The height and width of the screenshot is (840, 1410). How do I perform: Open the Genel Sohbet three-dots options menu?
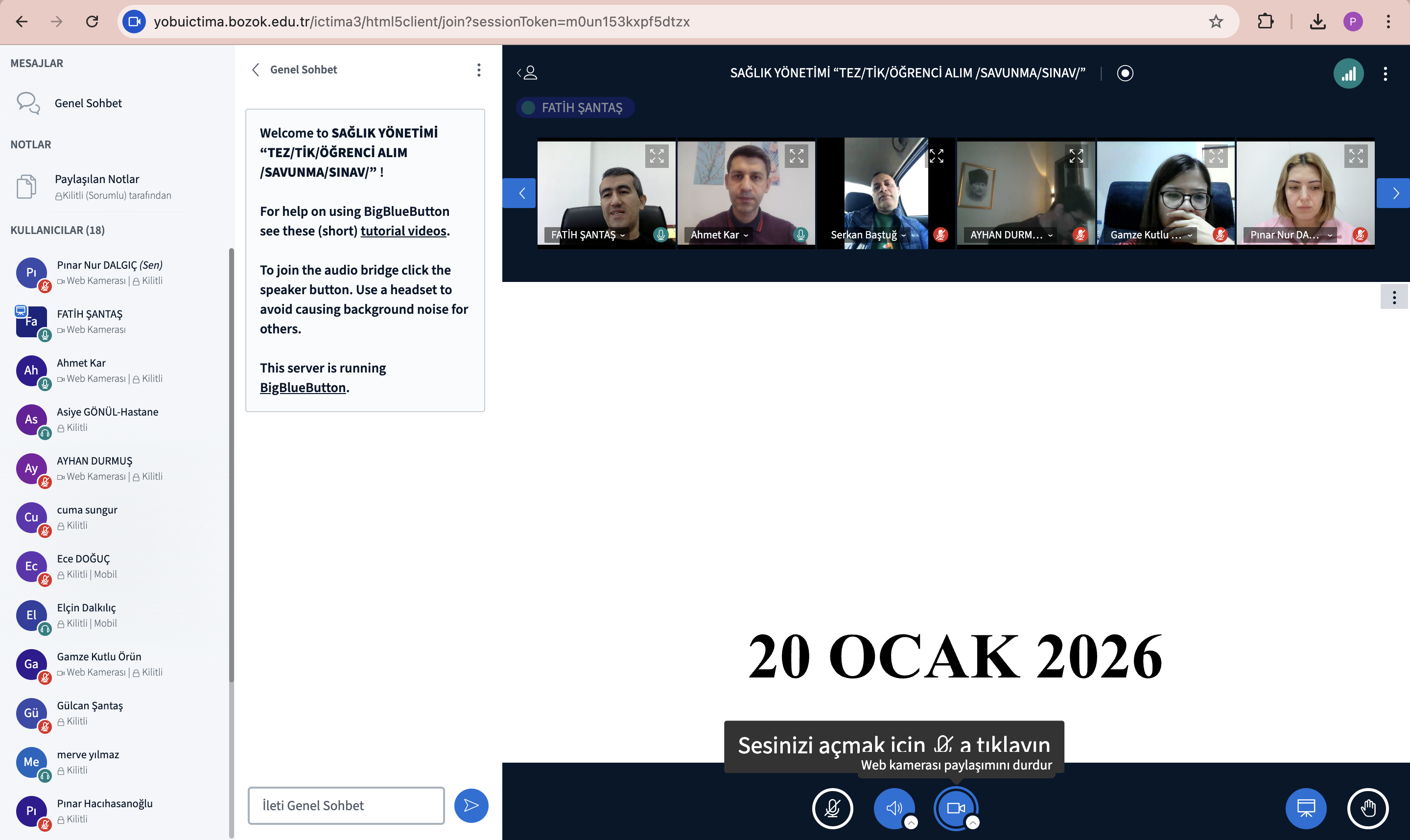point(479,70)
